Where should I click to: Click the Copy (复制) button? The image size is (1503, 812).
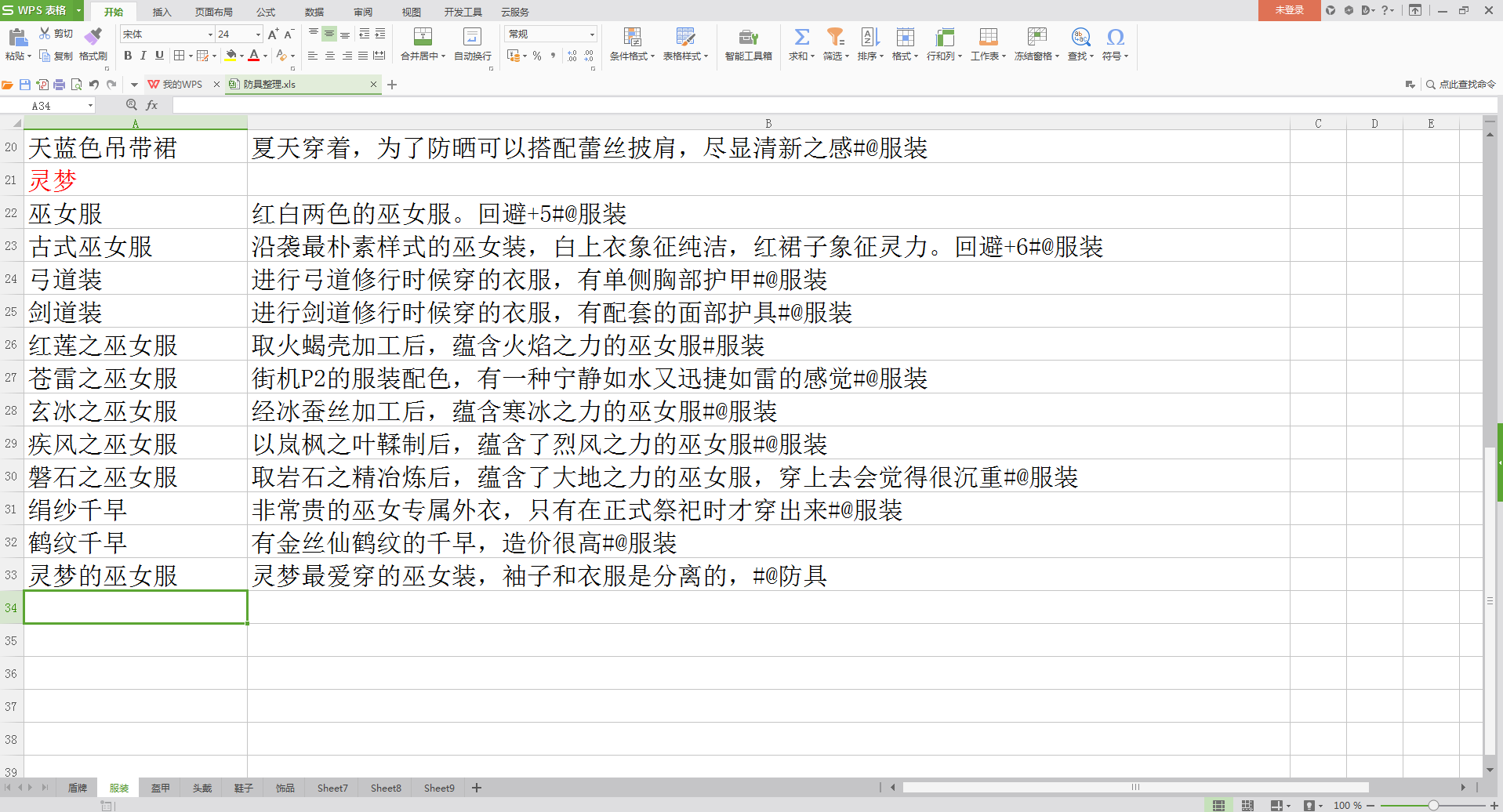(56, 56)
